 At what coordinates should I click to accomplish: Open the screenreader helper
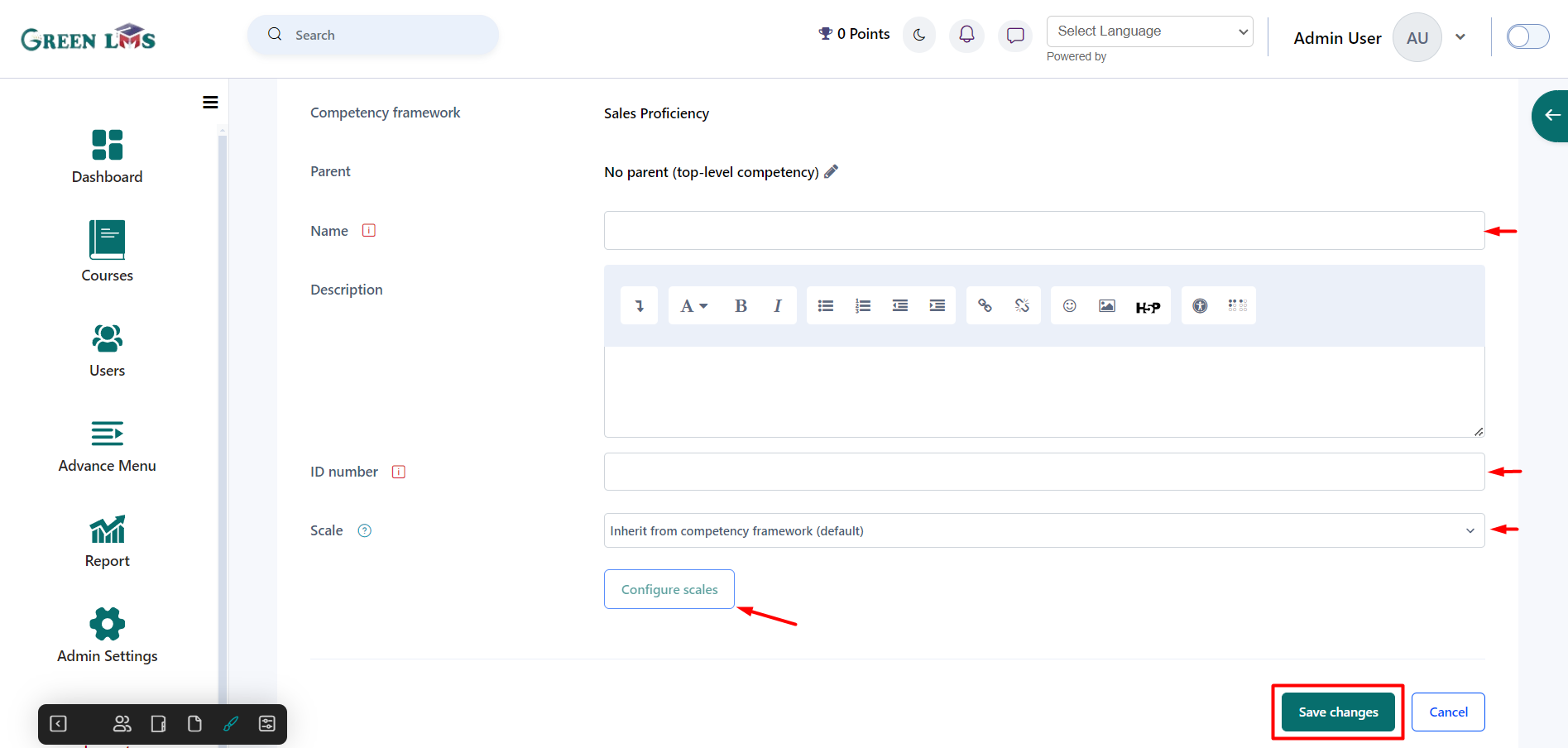tap(1237, 306)
